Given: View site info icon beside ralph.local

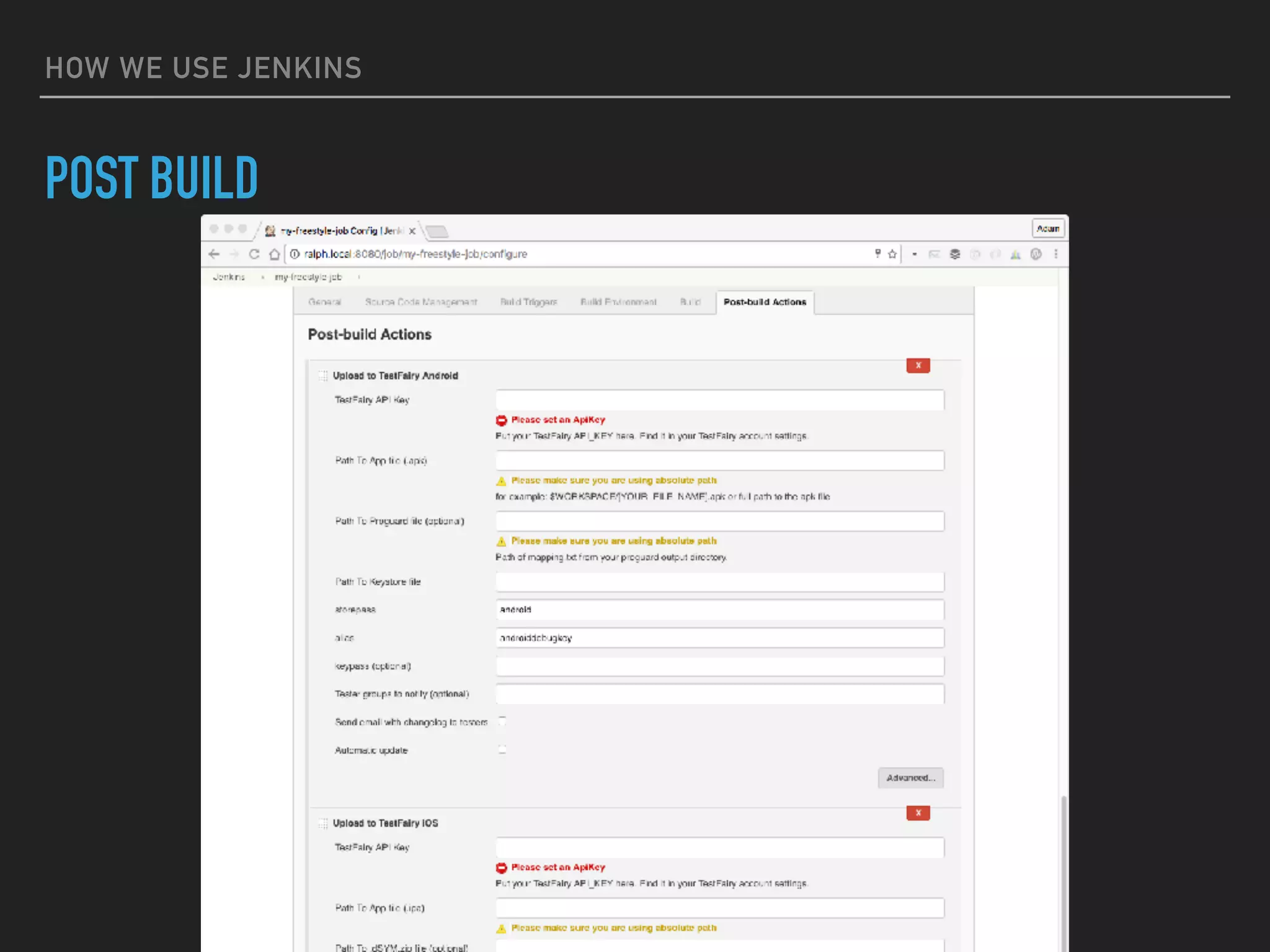Looking at the screenshot, I should [x=295, y=254].
